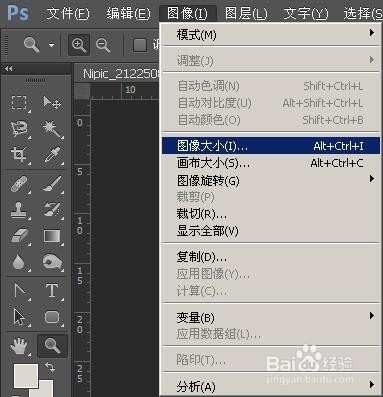Image resolution: width=383 pixels, height=397 pixels.
Task: Click the foreground color swatch
Action: pyautogui.click(x=26, y=376)
